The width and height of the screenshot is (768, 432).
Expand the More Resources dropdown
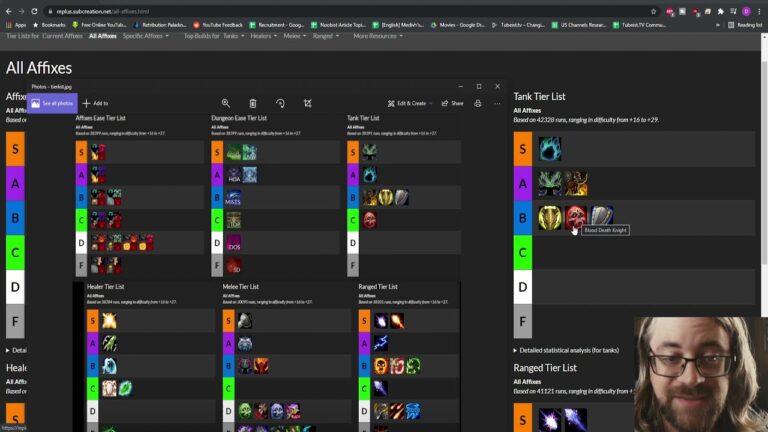click(378, 36)
